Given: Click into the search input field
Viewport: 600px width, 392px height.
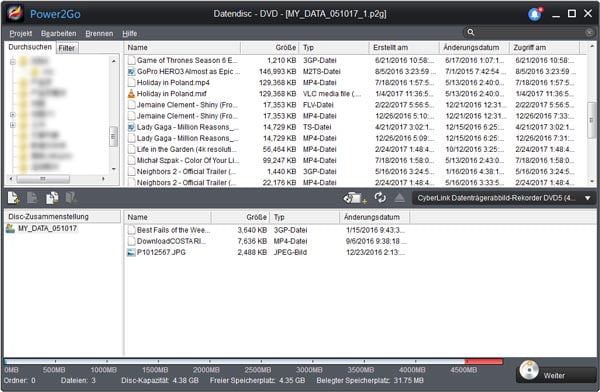Looking at the screenshot, I should click(530, 33).
